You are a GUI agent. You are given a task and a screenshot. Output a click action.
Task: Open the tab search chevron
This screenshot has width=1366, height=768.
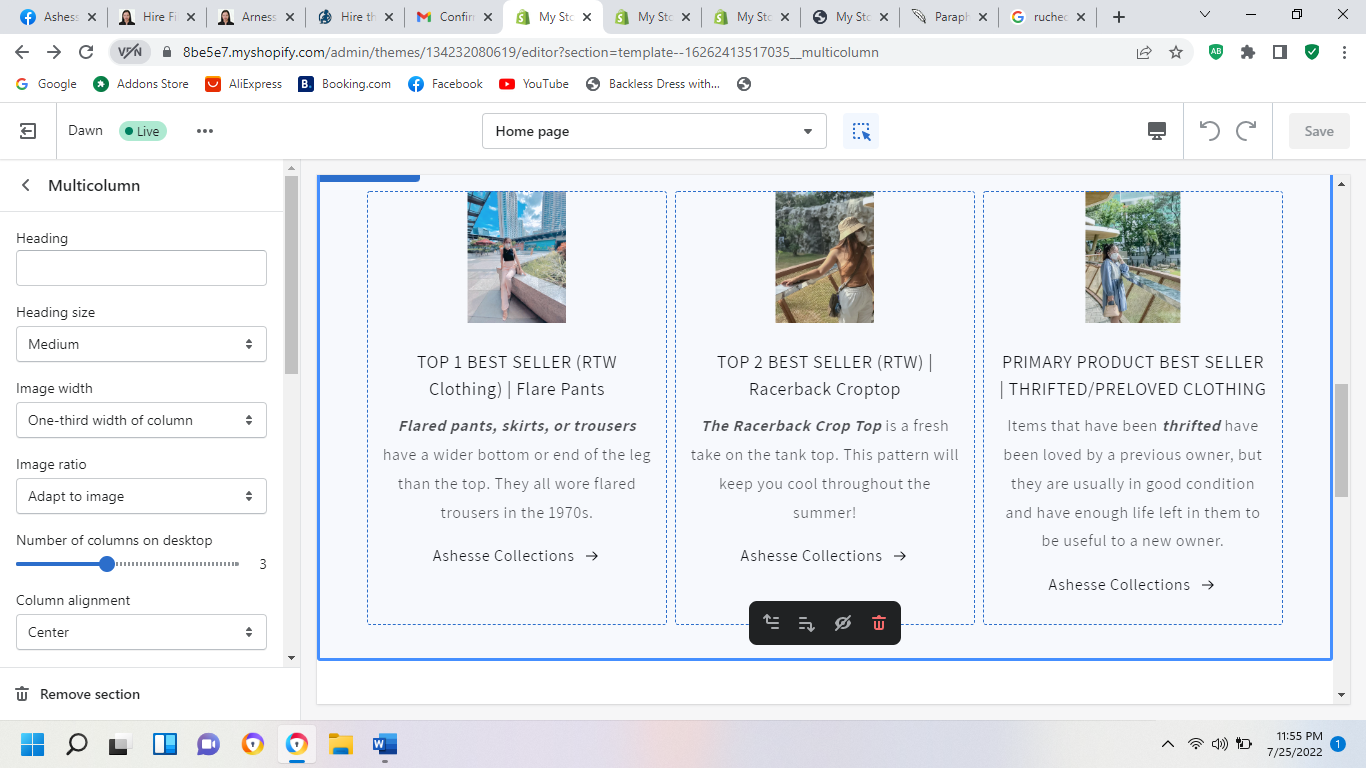pyautogui.click(x=1204, y=15)
